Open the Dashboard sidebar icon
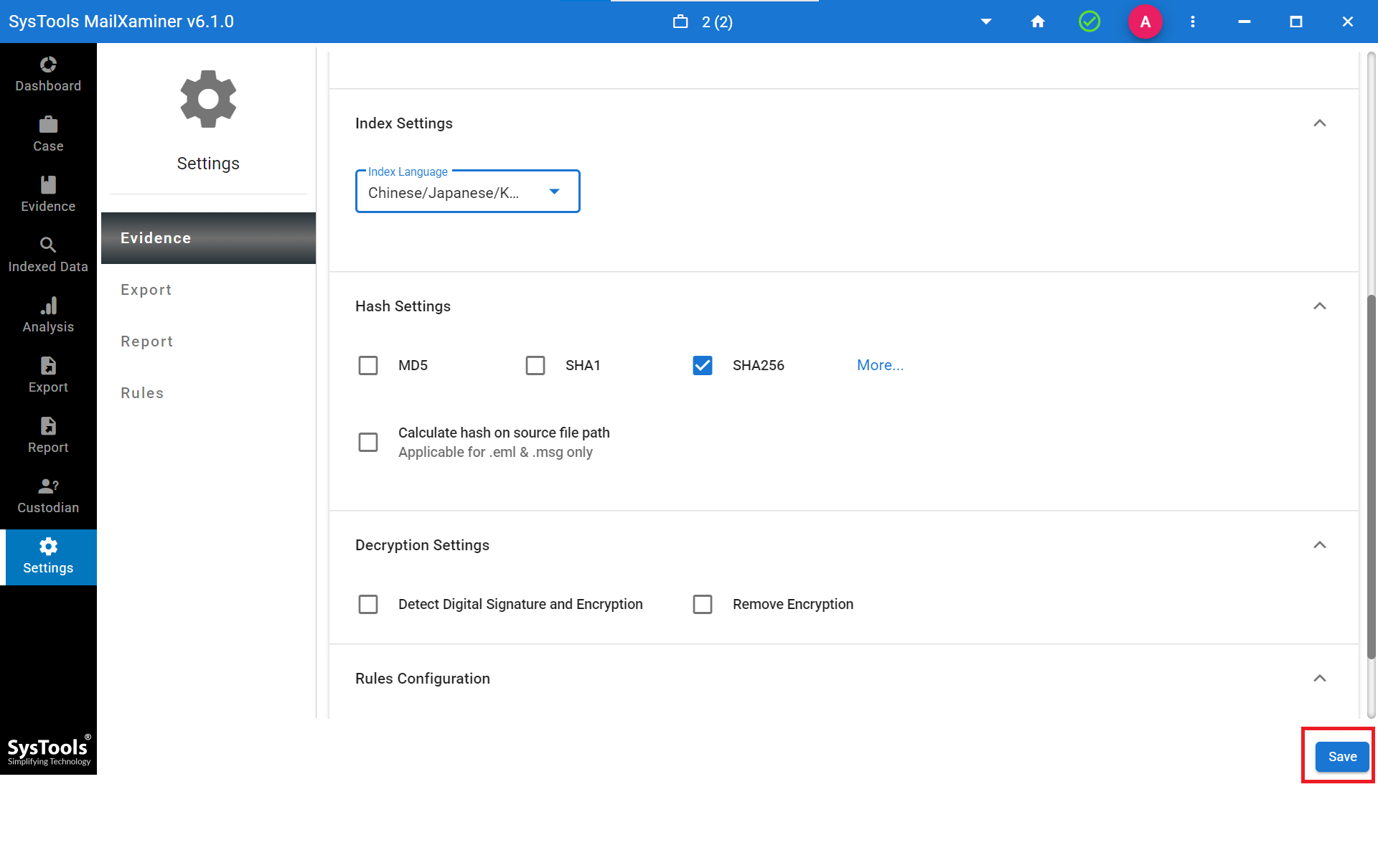The height and width of the screenshot is (868, 1378). (x=48, y=66)
